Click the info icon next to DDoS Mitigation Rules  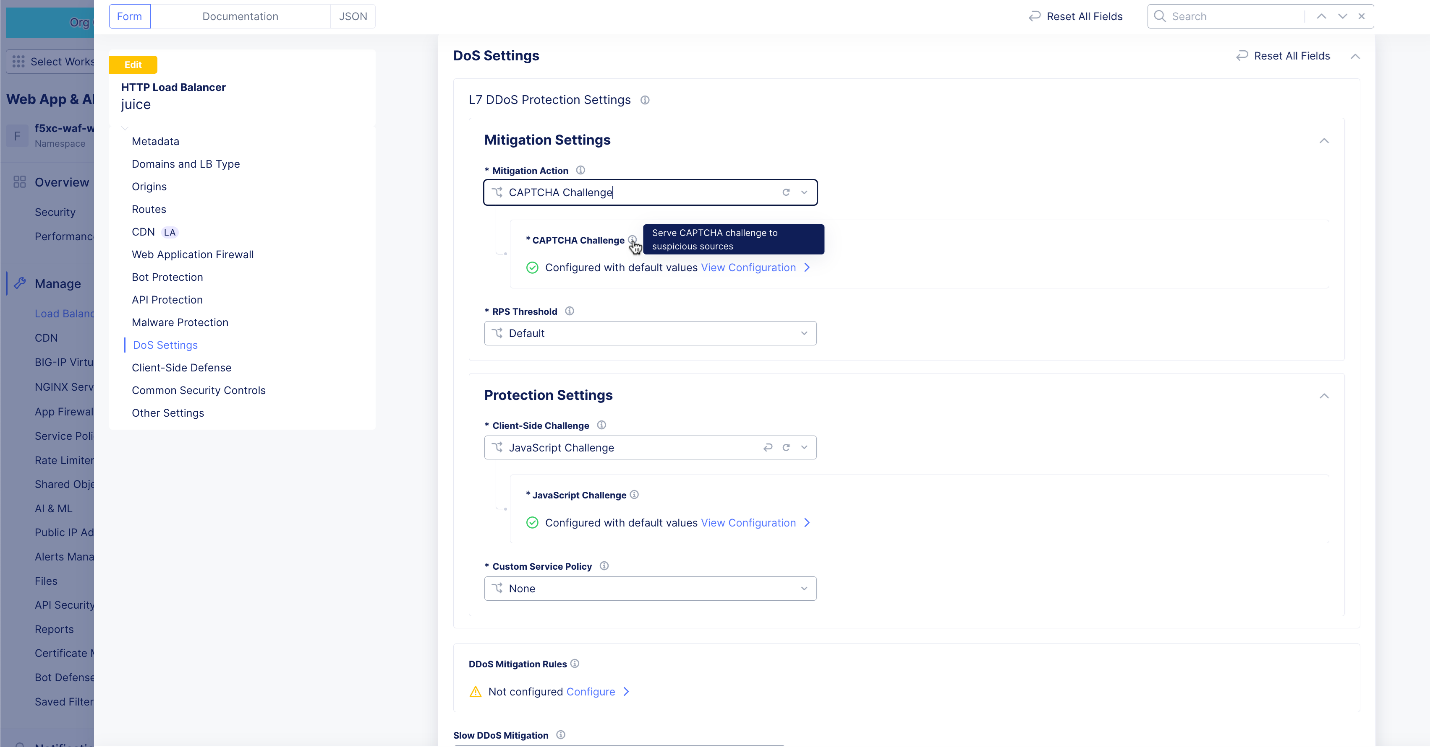(x=576, y=663)
